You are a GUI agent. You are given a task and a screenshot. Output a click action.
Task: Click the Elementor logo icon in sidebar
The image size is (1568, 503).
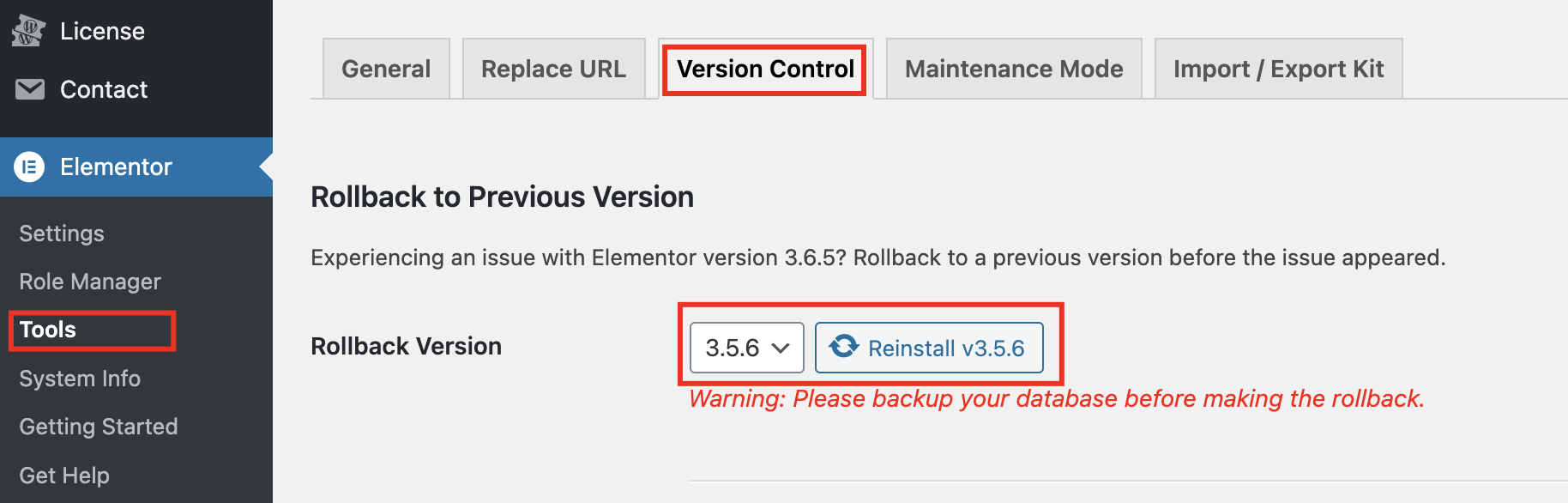tap(29, 167)
